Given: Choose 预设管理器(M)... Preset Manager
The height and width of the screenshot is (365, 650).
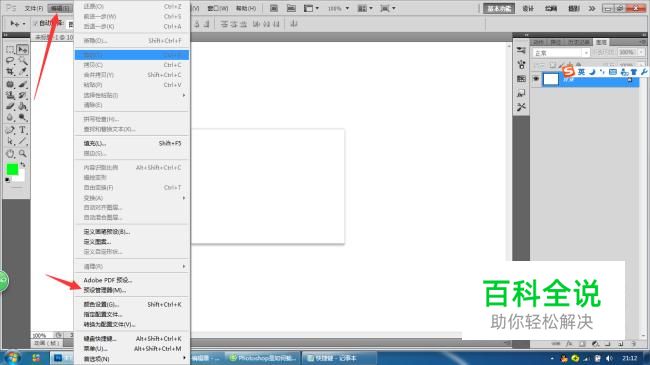Looking at the screenshot, I should [131, 290].
